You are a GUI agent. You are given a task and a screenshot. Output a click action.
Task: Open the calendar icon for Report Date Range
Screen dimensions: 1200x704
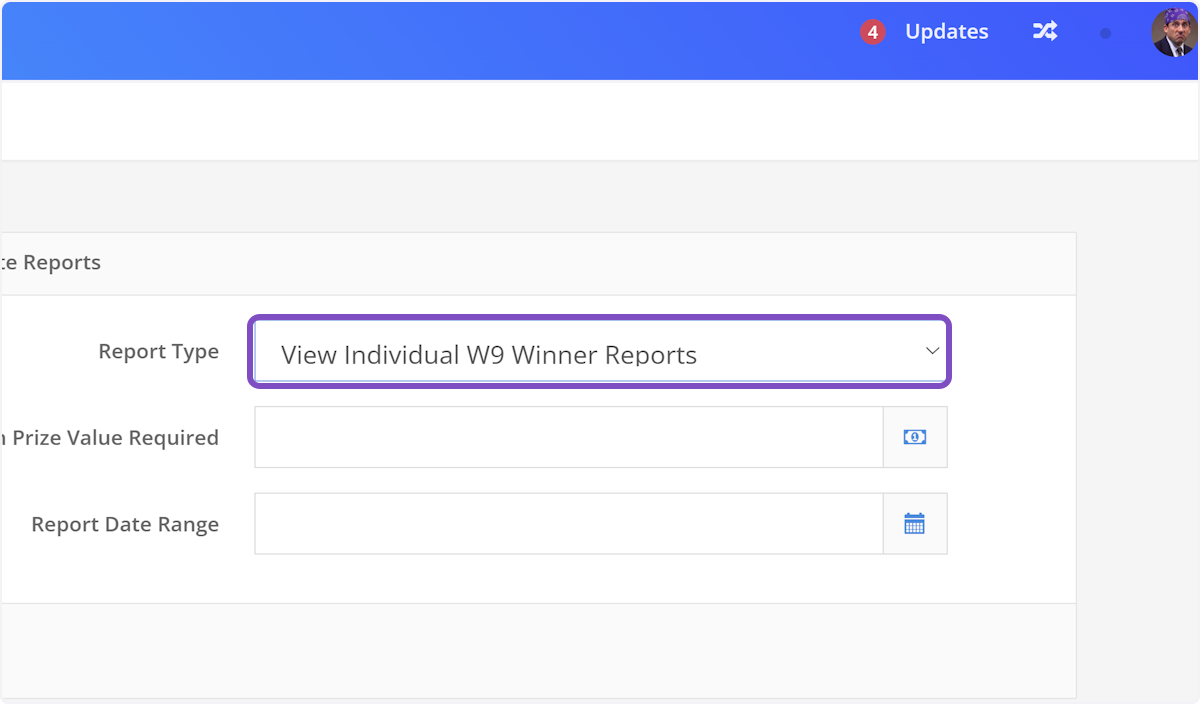[x=914, y=523]
